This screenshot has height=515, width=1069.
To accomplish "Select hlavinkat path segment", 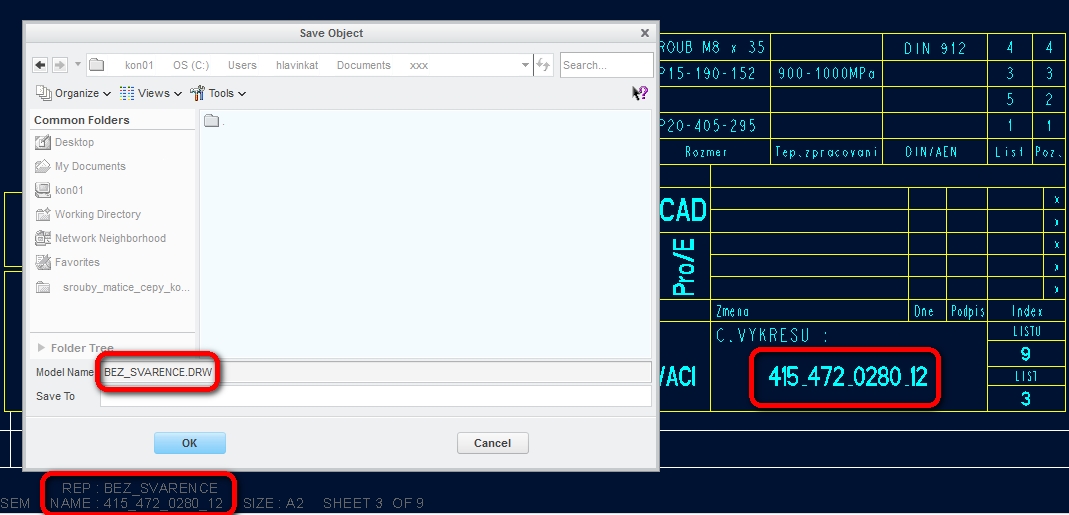I will (297, 65).
